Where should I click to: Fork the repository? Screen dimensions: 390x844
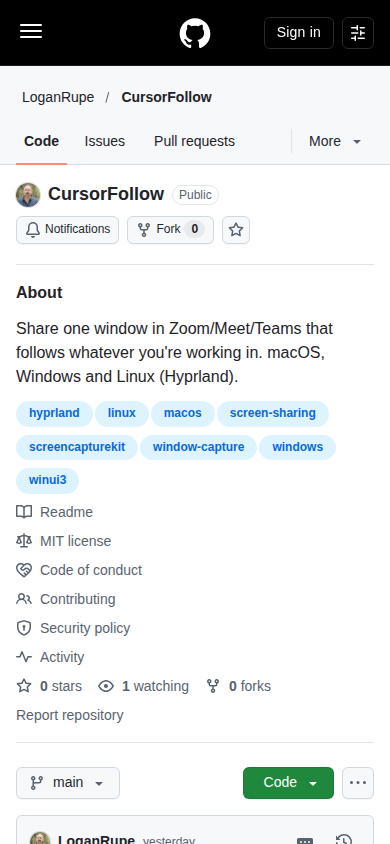[x=170, y=230]
